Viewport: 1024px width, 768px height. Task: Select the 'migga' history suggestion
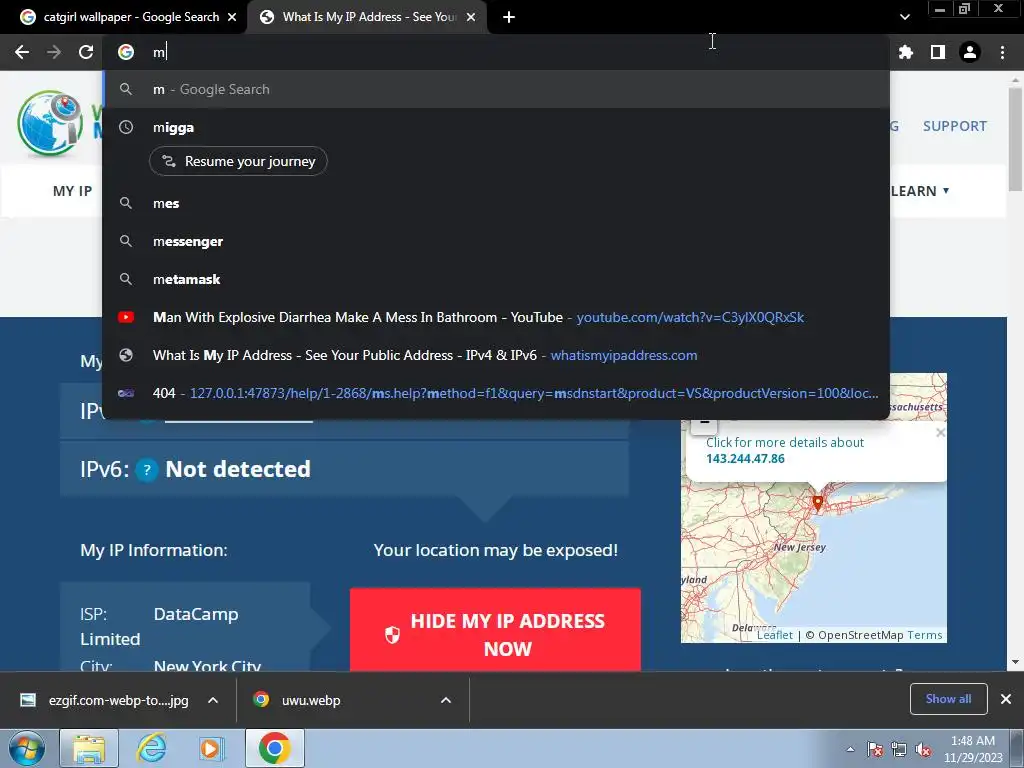click(x=496, y=127)
